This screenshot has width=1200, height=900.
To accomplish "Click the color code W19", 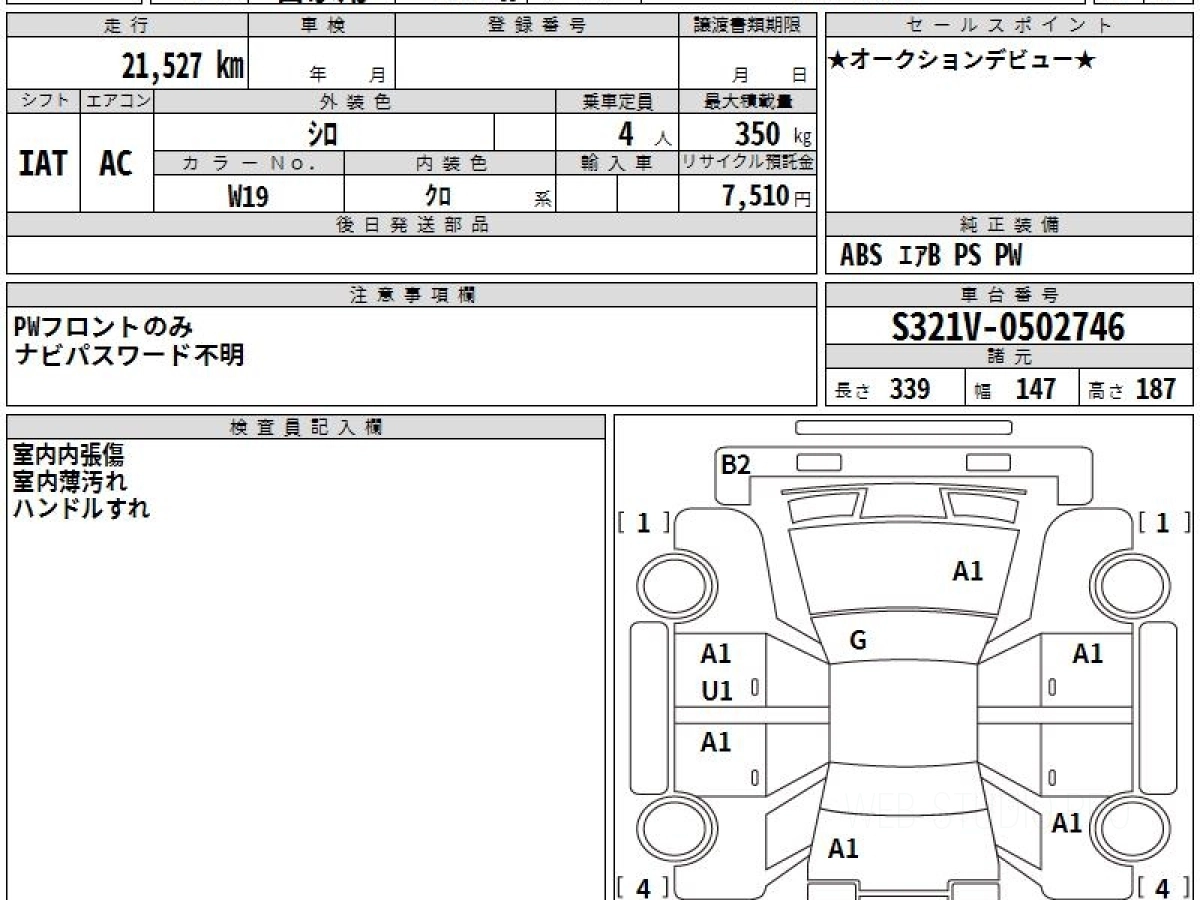I will click(248, 196).
